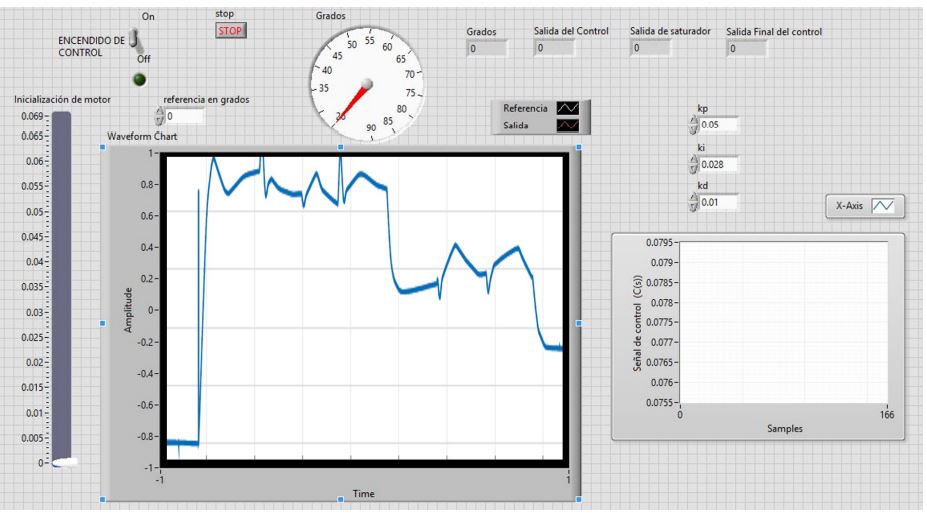Click the 0.069 top scale value of slider
The height and width of the screenshot is (517, 927).
[x=32, y=116]
